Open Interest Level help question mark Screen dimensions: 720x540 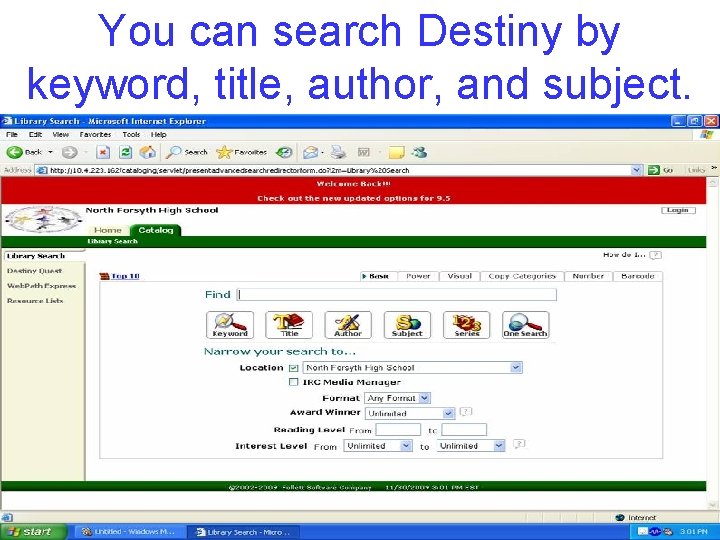click(x=519, y=444)
